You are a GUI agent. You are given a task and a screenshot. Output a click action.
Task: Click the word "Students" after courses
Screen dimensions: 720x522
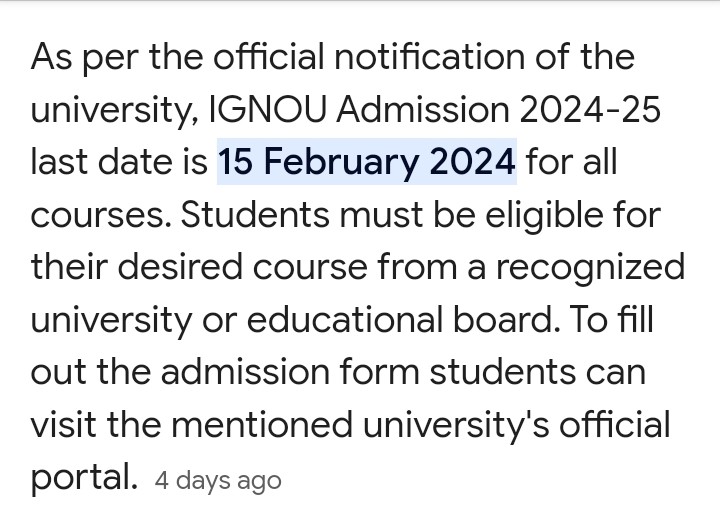click(x=255, y=214)
